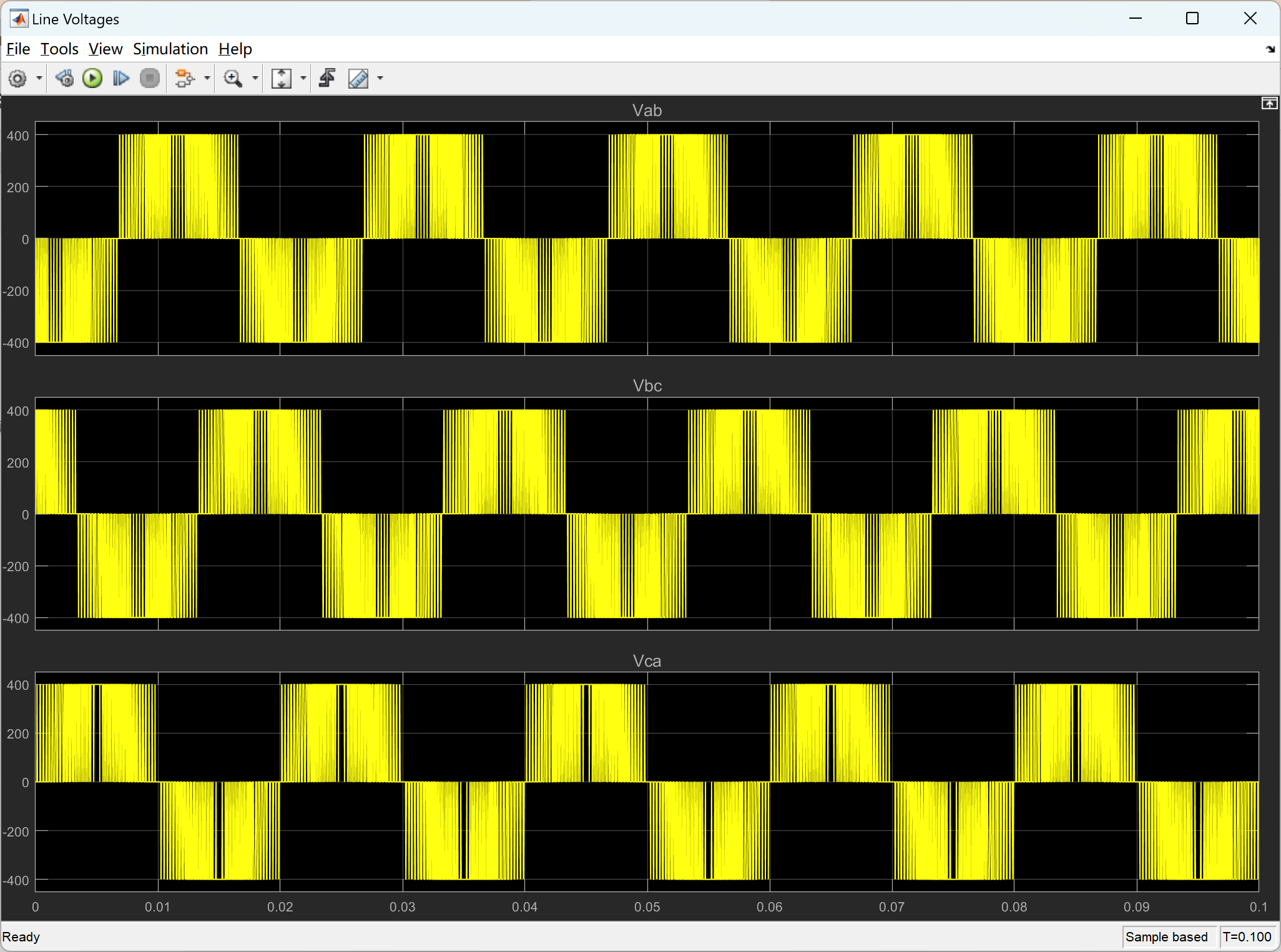Expand the scale axes dropdown arrow
Viewport: 1281px width, 952px height.
(303, 79)
